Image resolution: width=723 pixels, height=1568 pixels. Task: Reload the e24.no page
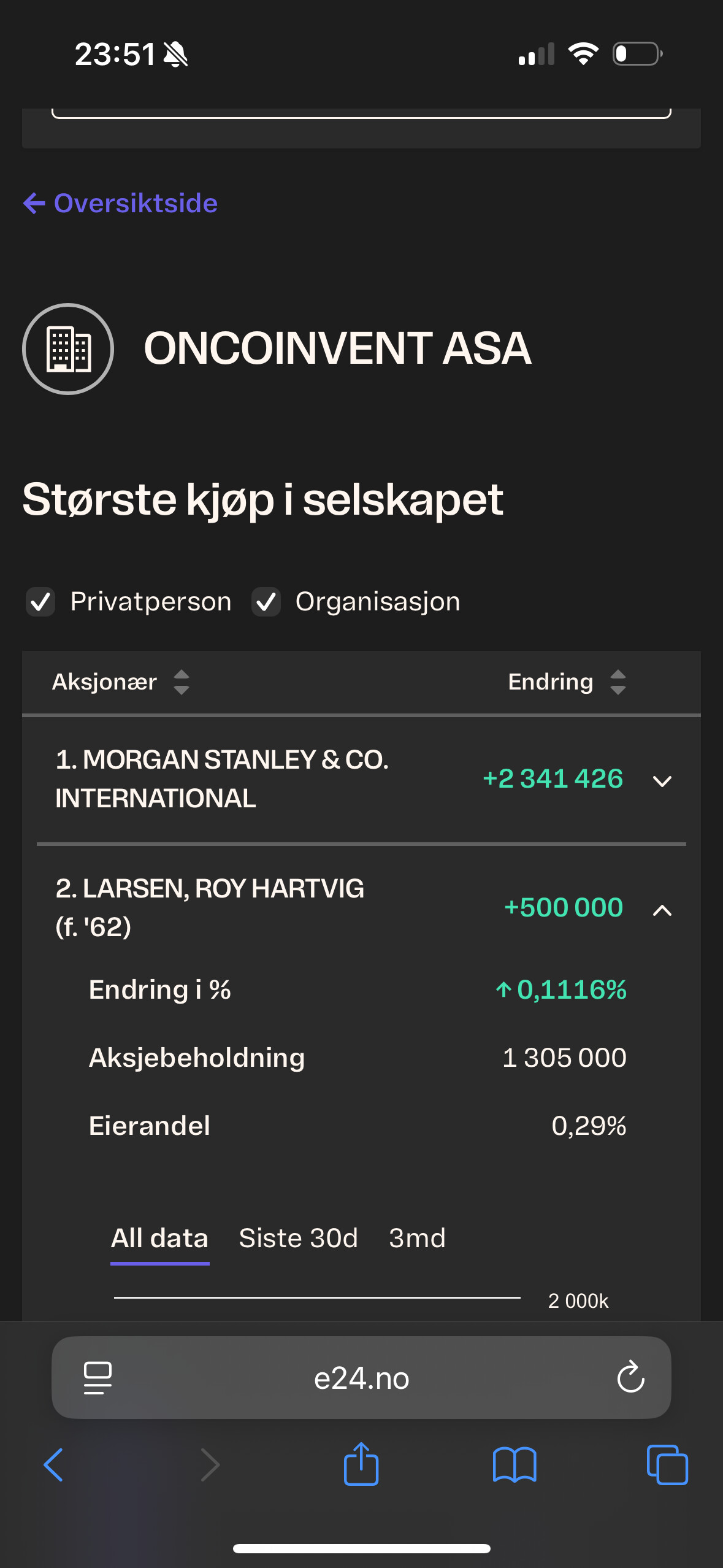pyautogui.click(x=630, y=1378)
